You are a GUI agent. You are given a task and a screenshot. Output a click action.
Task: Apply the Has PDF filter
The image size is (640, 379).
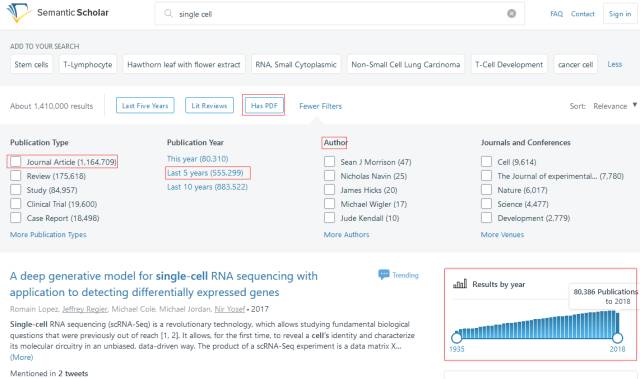[x=264, y=106]
